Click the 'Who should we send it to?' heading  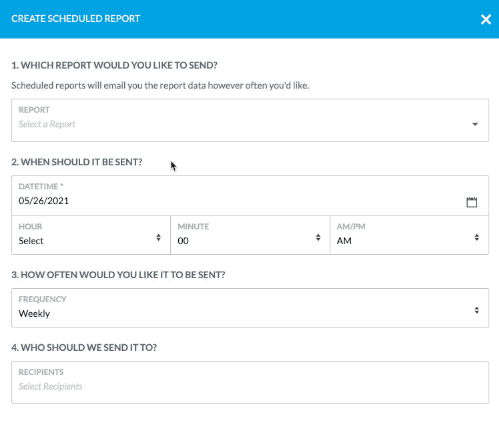click(84, 348)
